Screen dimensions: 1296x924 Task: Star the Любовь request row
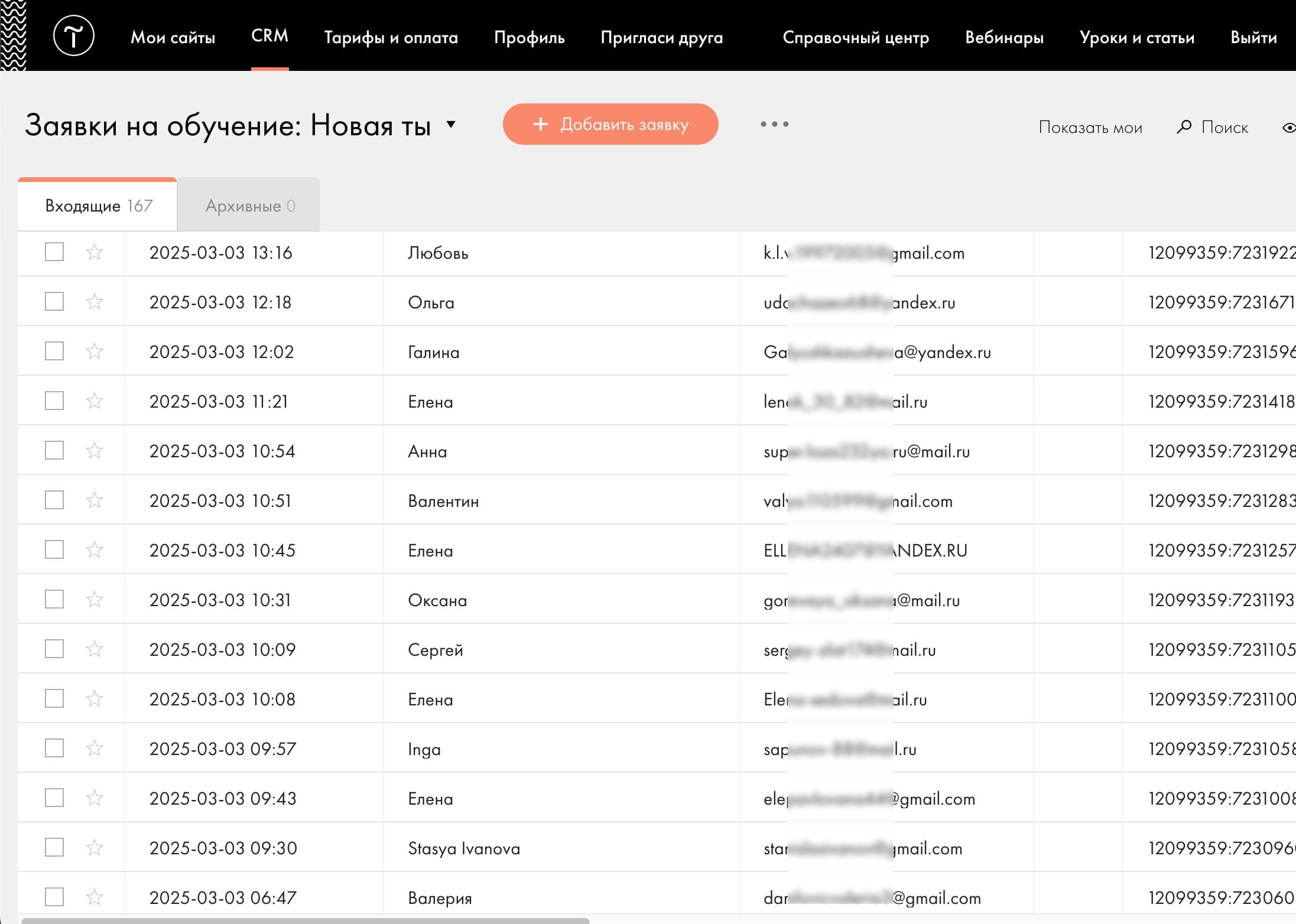click(95, 252)
